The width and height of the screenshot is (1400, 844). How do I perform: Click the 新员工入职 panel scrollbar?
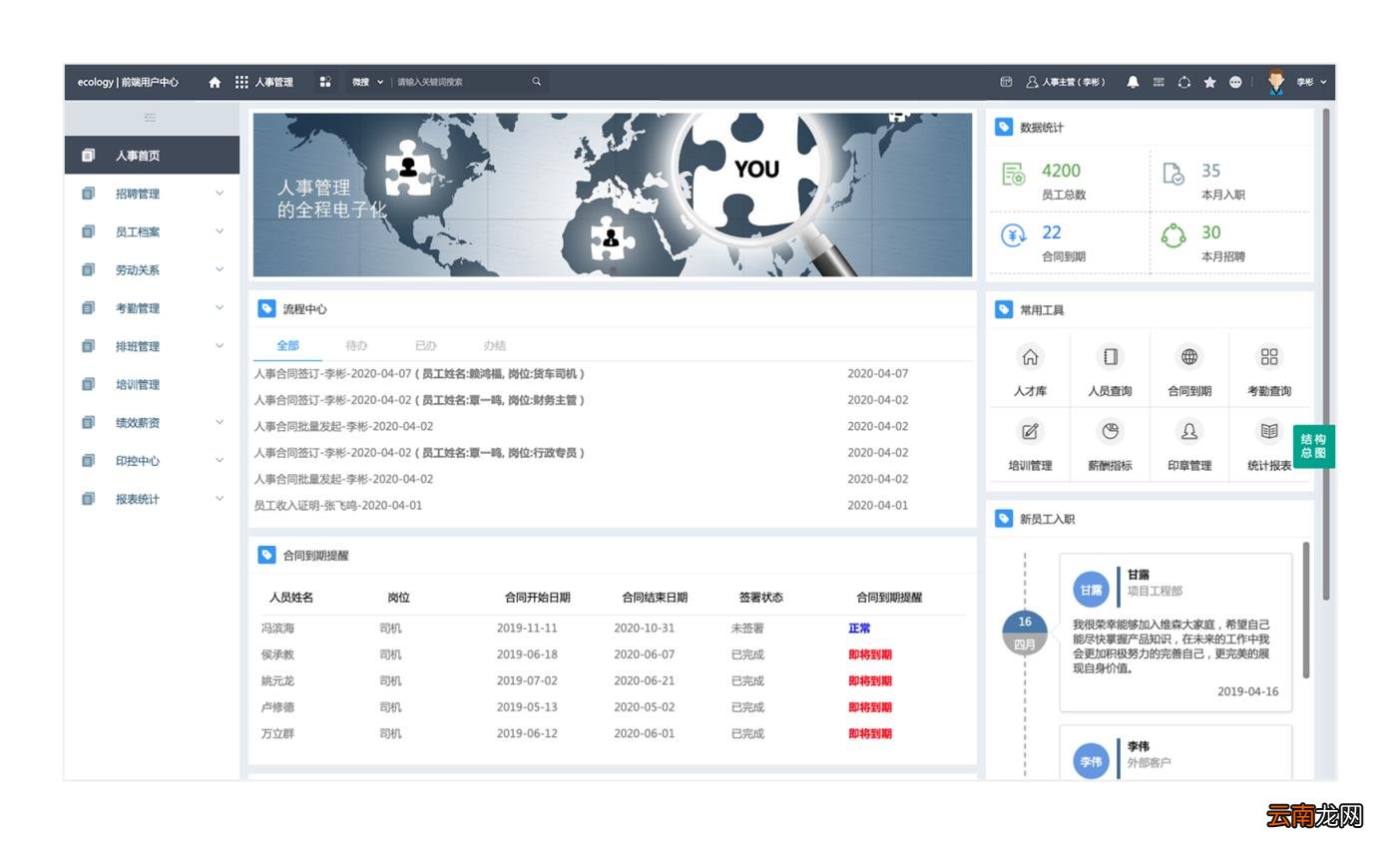tap(1305, 610)
